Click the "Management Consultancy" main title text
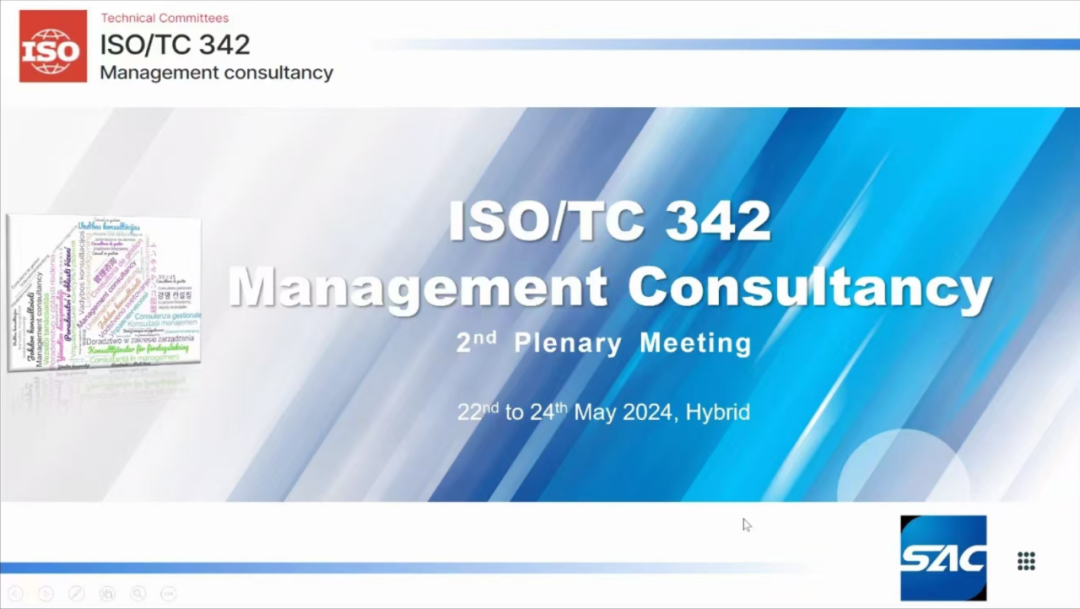 (x=609, y=286)
